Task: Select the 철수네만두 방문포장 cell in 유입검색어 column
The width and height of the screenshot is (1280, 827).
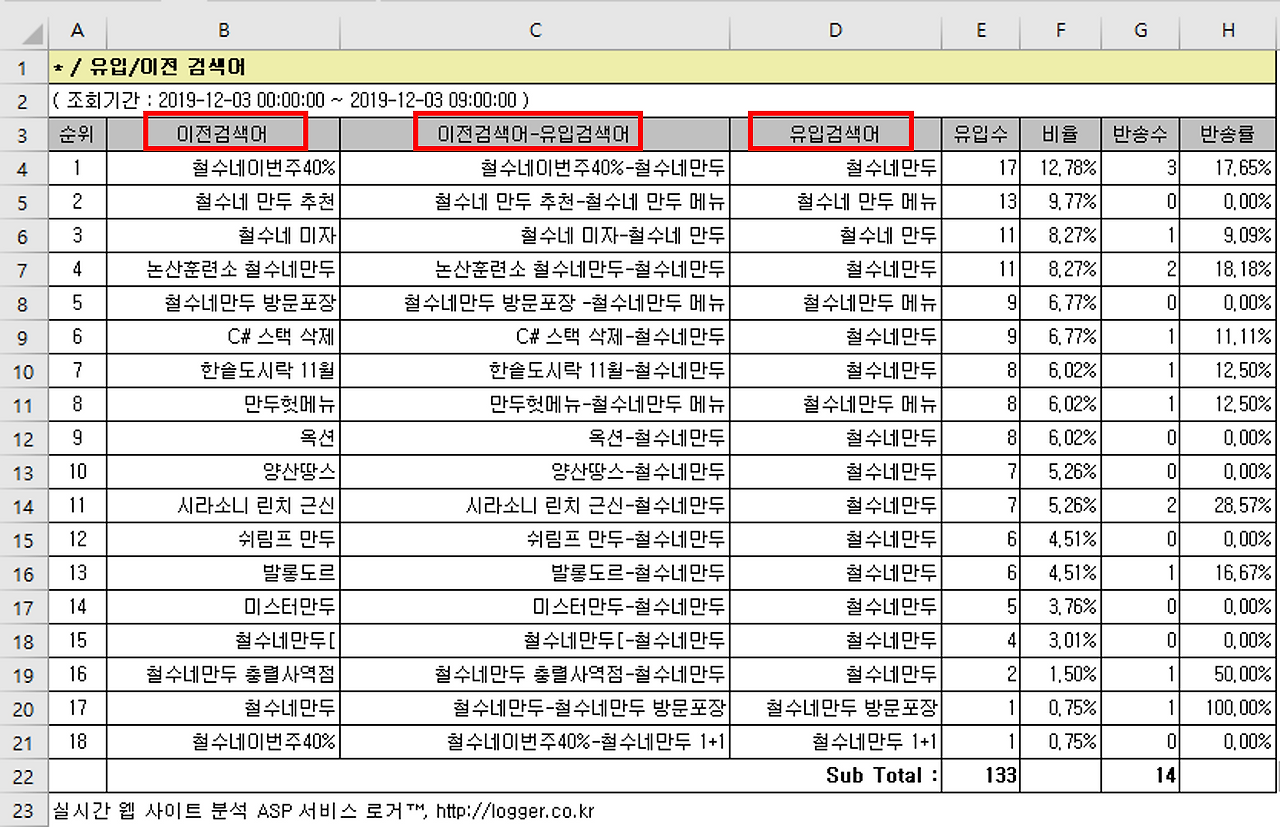Action: [834, 707]
